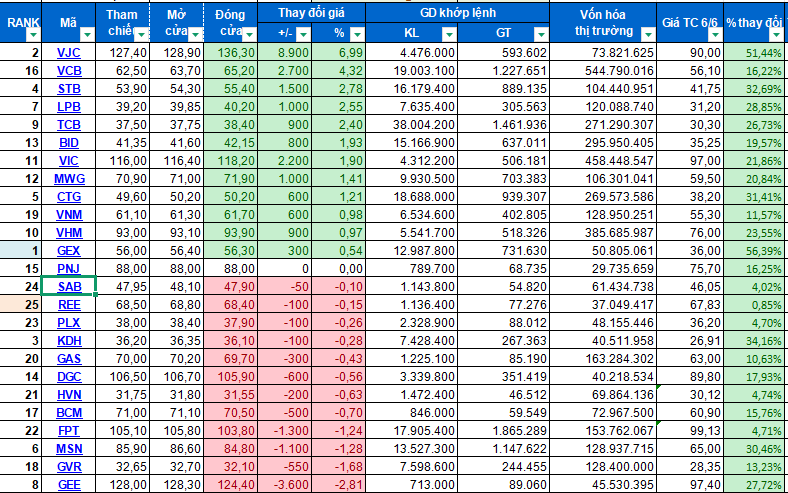Open the % price change filter dropdown

click(x=357, y=34)
